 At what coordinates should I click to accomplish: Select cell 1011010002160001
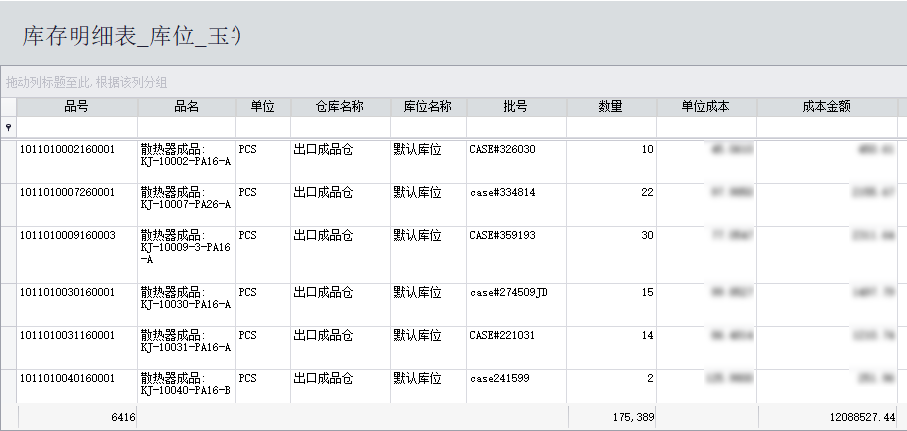pos(68,149)
